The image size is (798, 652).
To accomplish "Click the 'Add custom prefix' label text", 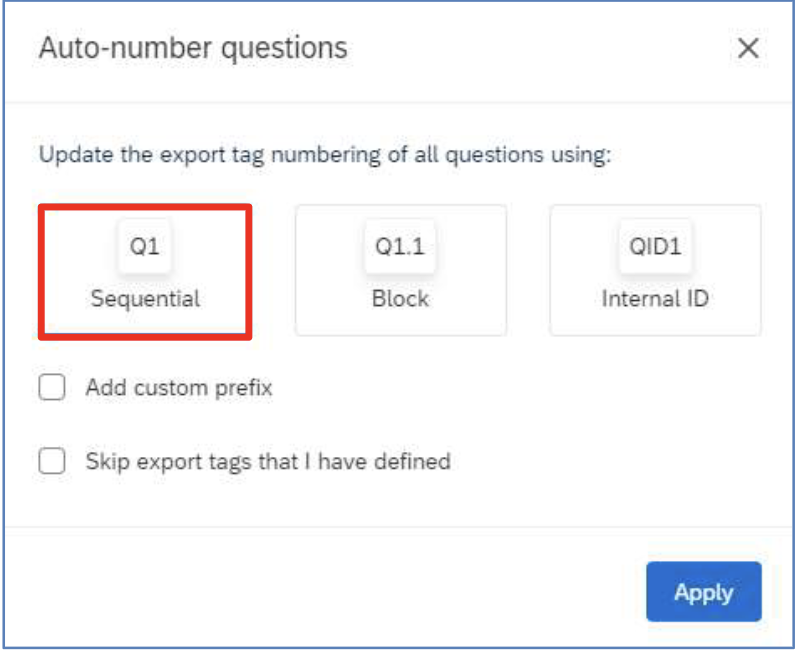I will click(179, 388).
